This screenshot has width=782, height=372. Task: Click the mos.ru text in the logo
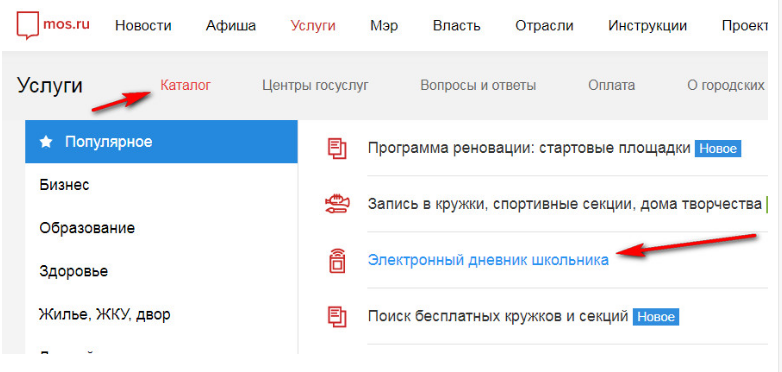click(67, 24)
